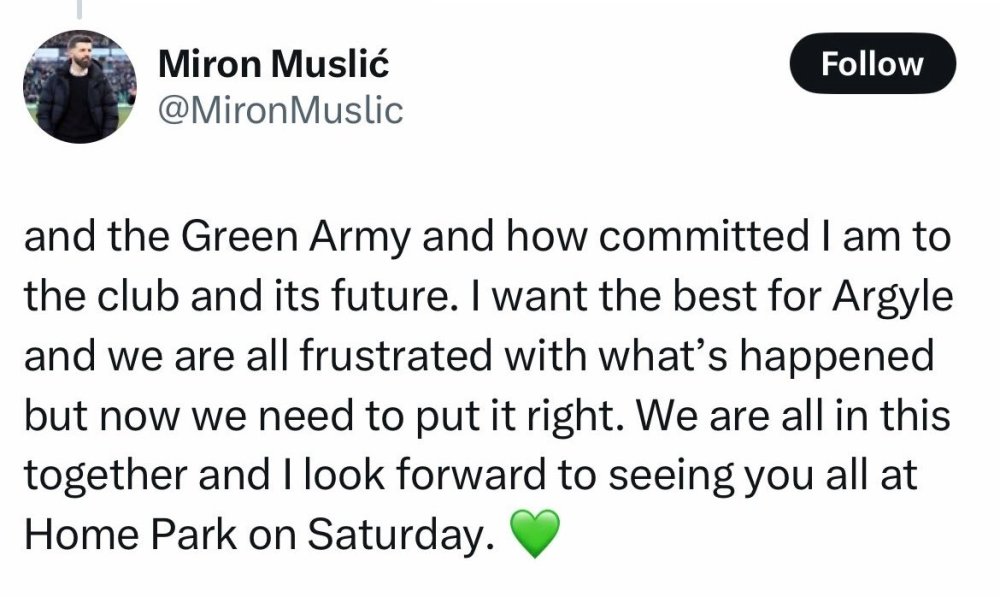This screenshot has height=597, width=1000.
Task: Click Miron Muslić's profile avatar photo
Action: [x=77, y=87]
